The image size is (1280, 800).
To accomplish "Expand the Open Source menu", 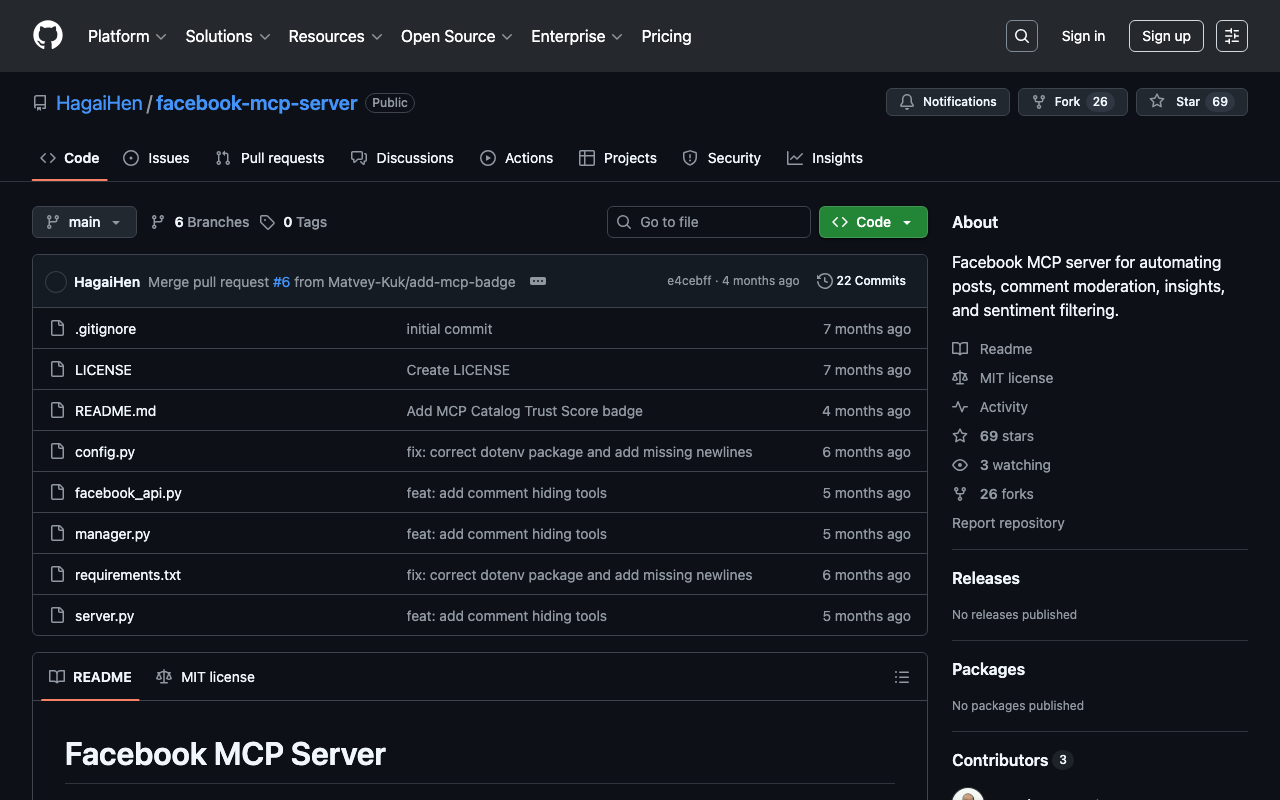I will pos(456,36).
